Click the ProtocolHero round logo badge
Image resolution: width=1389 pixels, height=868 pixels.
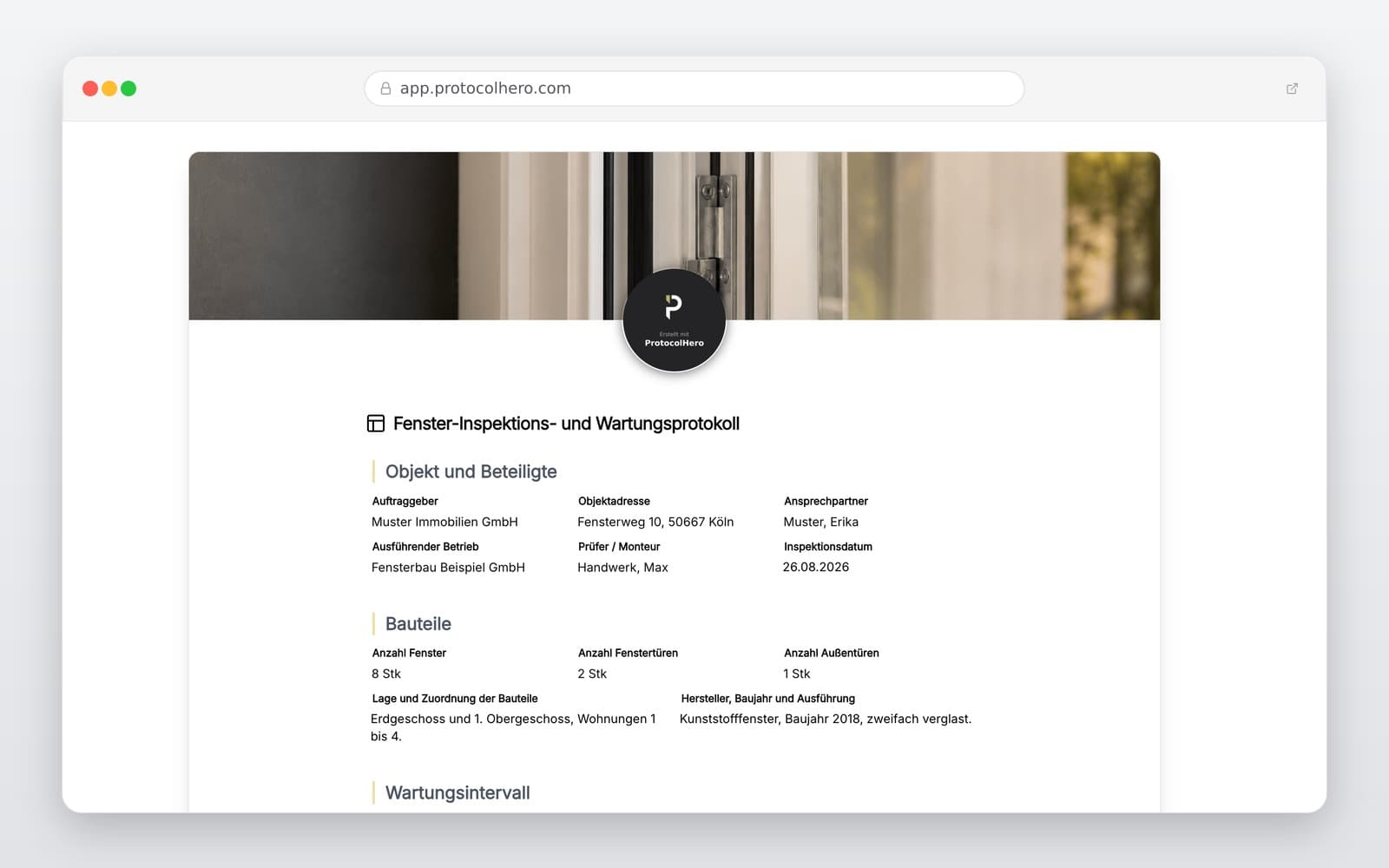(x=675, y=320)
